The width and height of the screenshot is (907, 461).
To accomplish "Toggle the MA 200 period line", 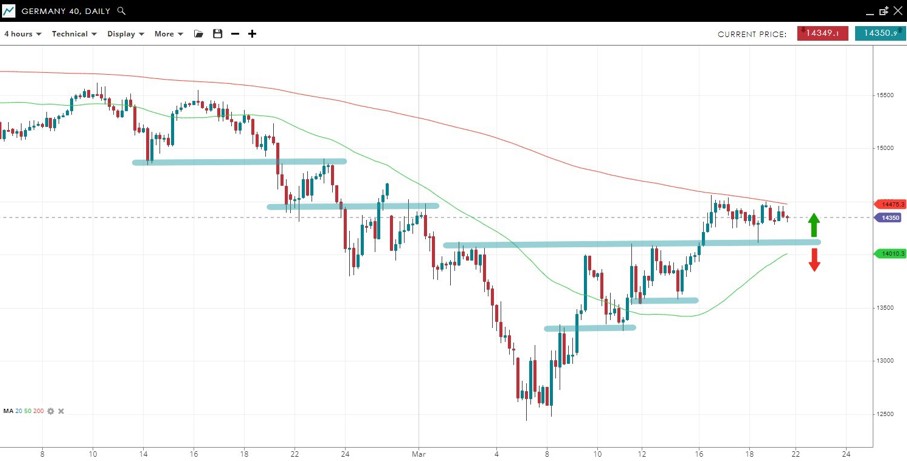I will click(x=40, y=411).
